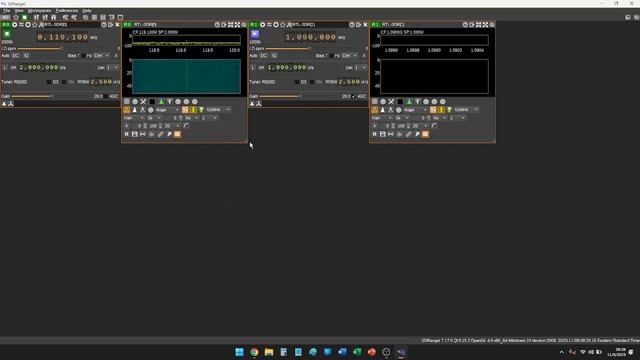
Task: Open the Han window dropdown in R0 spectrum
Action: [x=134, y=118]
